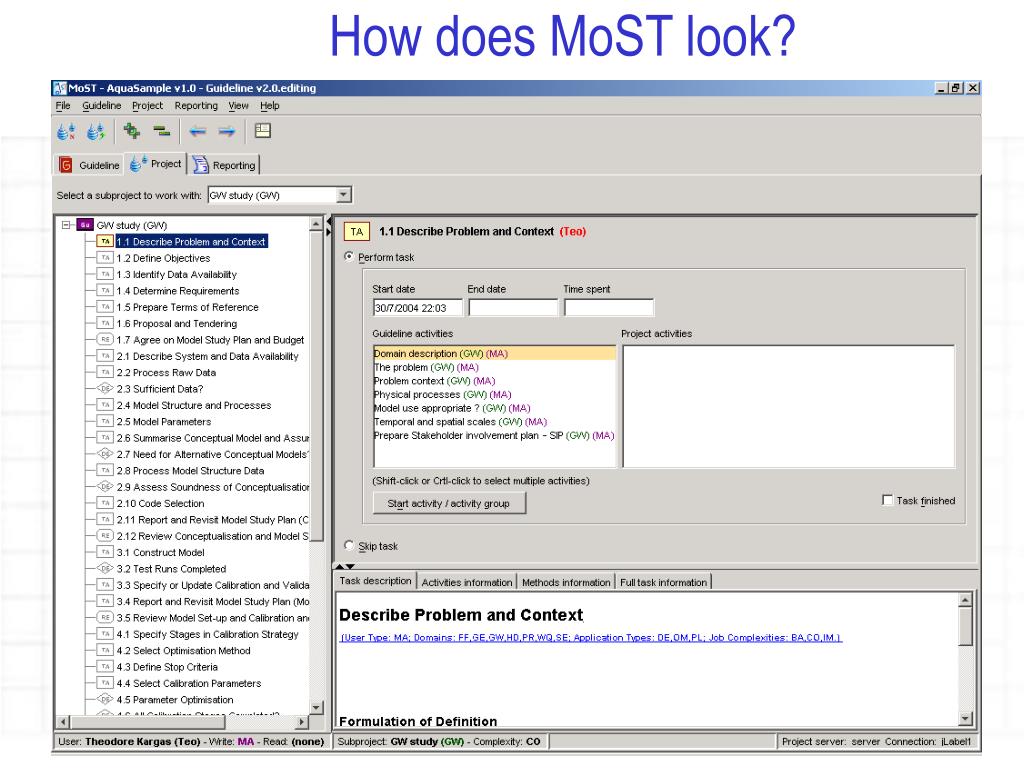Click the User Type and Domains hyperlink
1024x768 pixels.
591,637
